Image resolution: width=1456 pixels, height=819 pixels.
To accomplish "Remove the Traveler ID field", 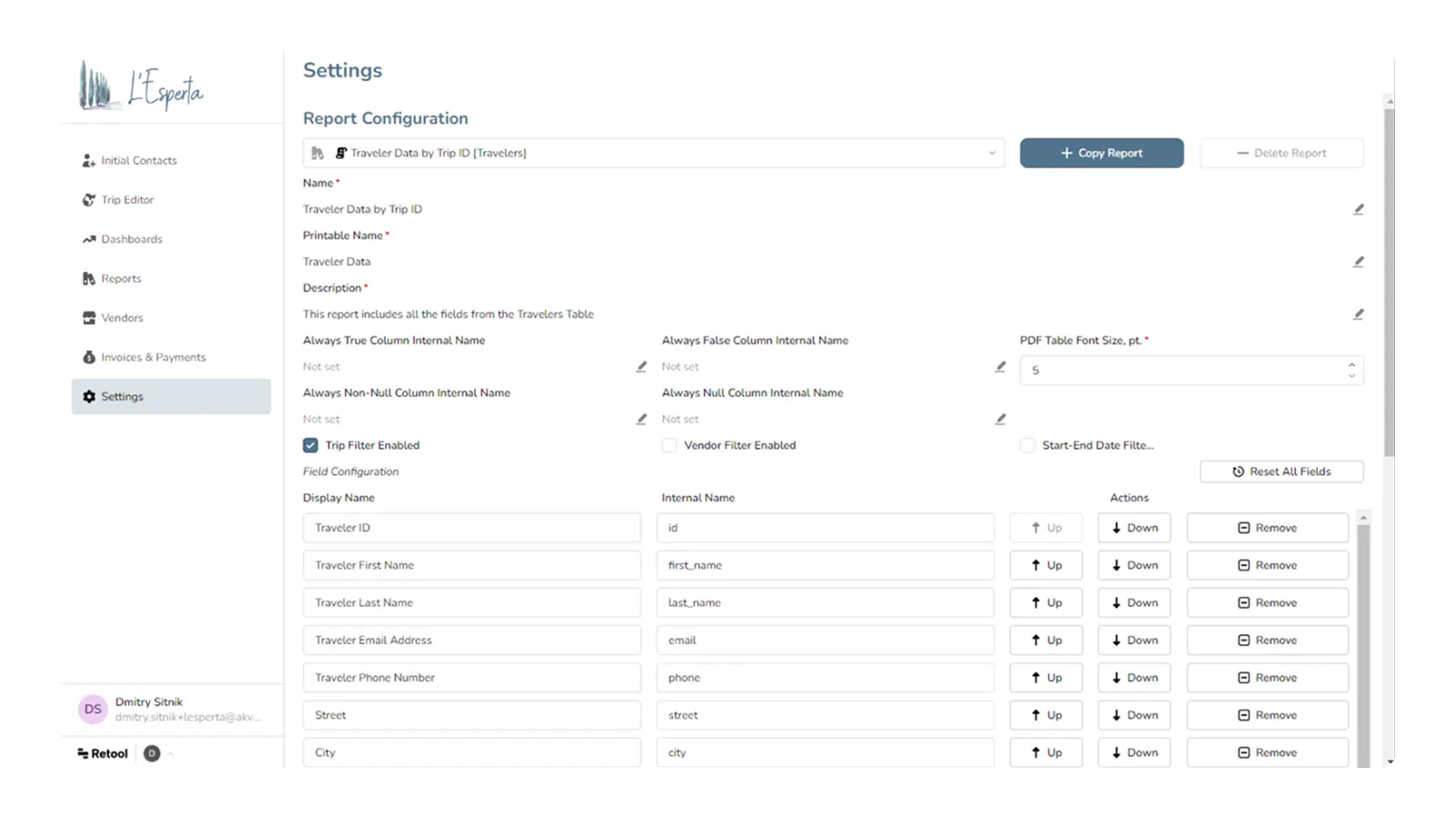I will point(1268,528).
